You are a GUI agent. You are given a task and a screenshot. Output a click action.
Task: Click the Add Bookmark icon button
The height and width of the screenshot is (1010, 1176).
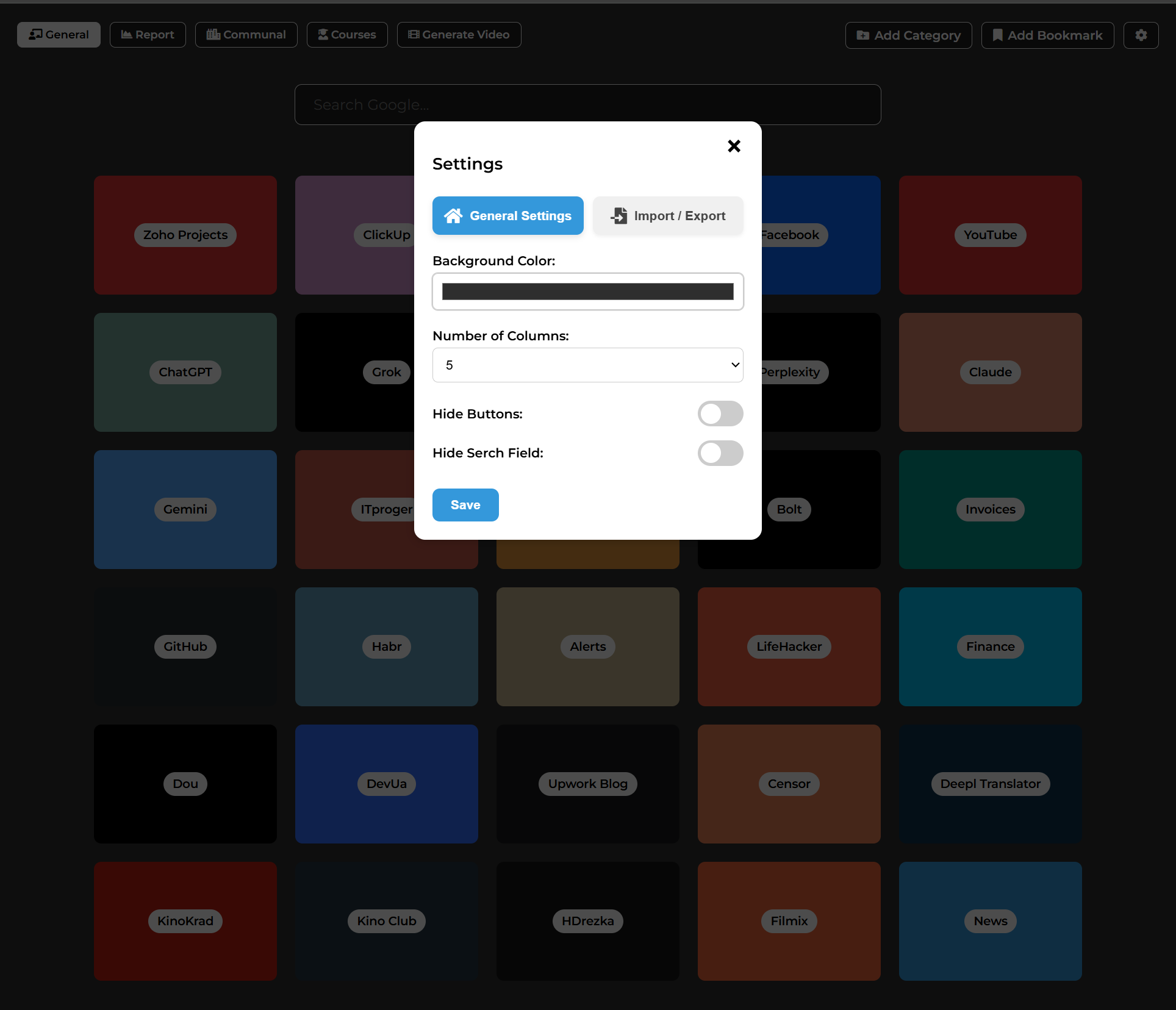coord(997,35)
